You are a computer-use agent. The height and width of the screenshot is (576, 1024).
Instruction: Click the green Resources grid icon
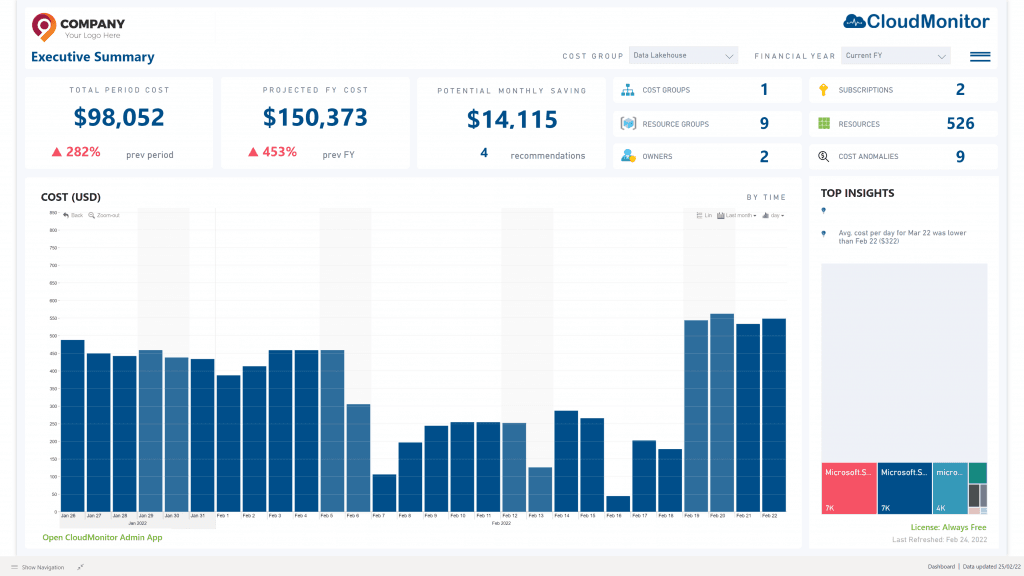[x=824, y=124]
